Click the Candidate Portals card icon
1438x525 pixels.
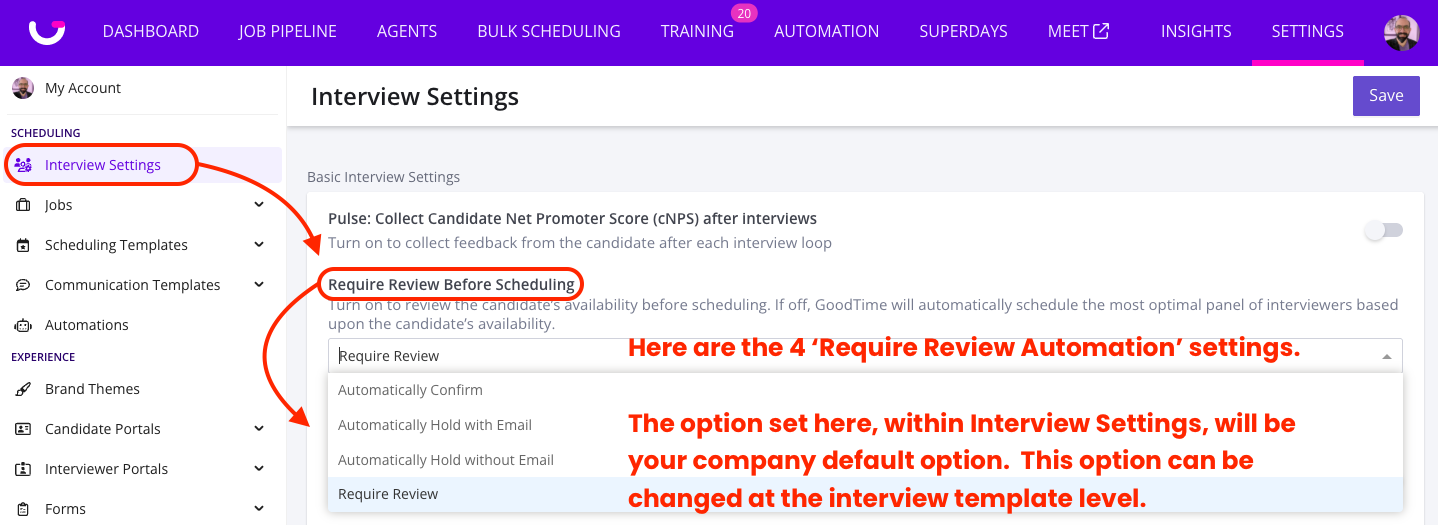(x=23, y=429)
